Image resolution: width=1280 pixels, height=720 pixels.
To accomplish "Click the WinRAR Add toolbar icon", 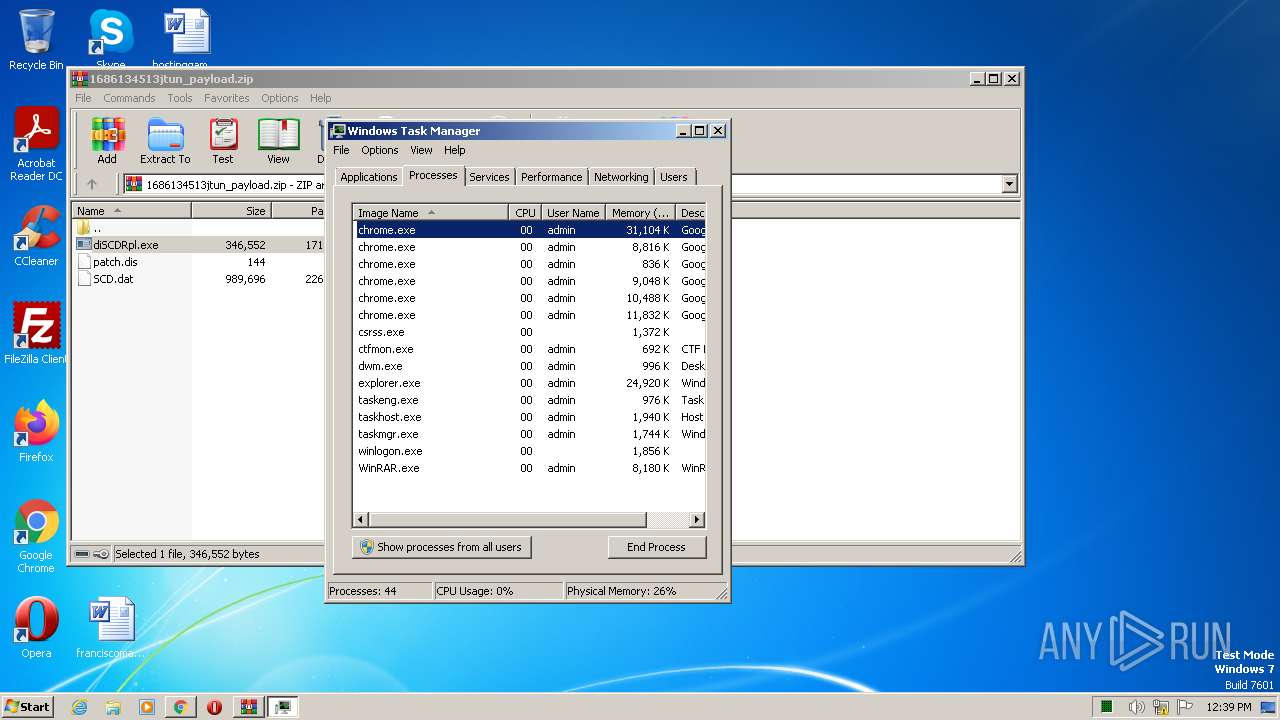I will tap(107, 141).
